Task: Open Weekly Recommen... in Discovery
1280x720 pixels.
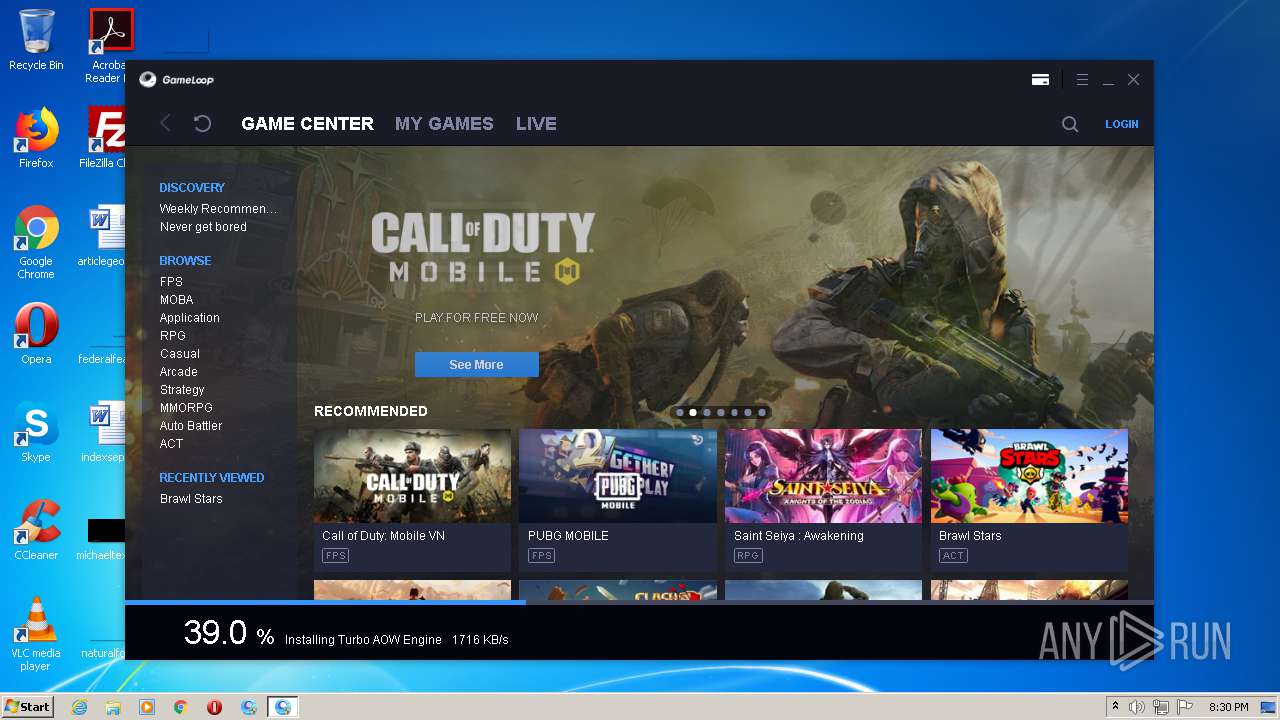Action: pyautogui.click(x=218, y=209)
